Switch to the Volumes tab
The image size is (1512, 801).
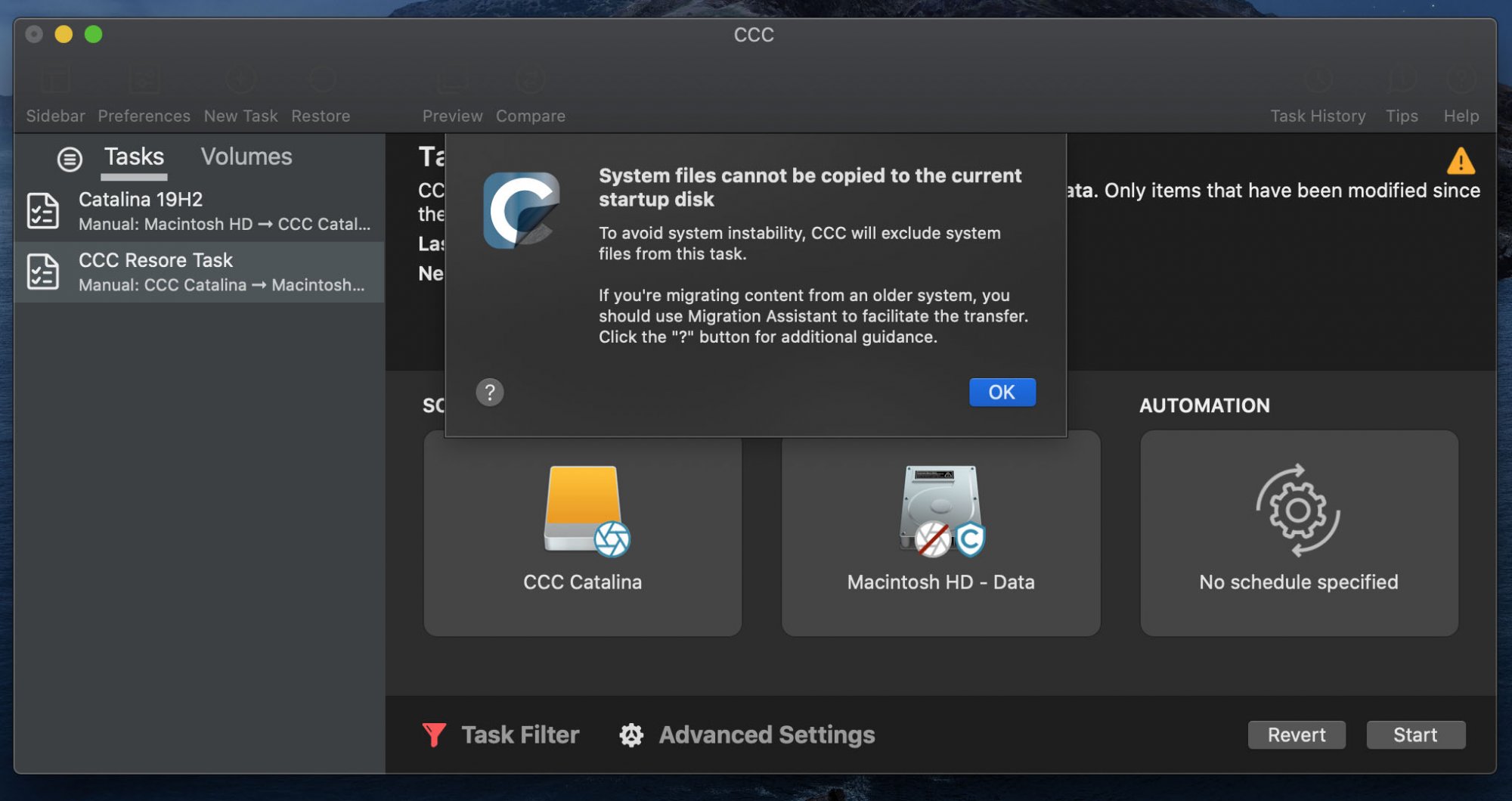pos(246,157)
